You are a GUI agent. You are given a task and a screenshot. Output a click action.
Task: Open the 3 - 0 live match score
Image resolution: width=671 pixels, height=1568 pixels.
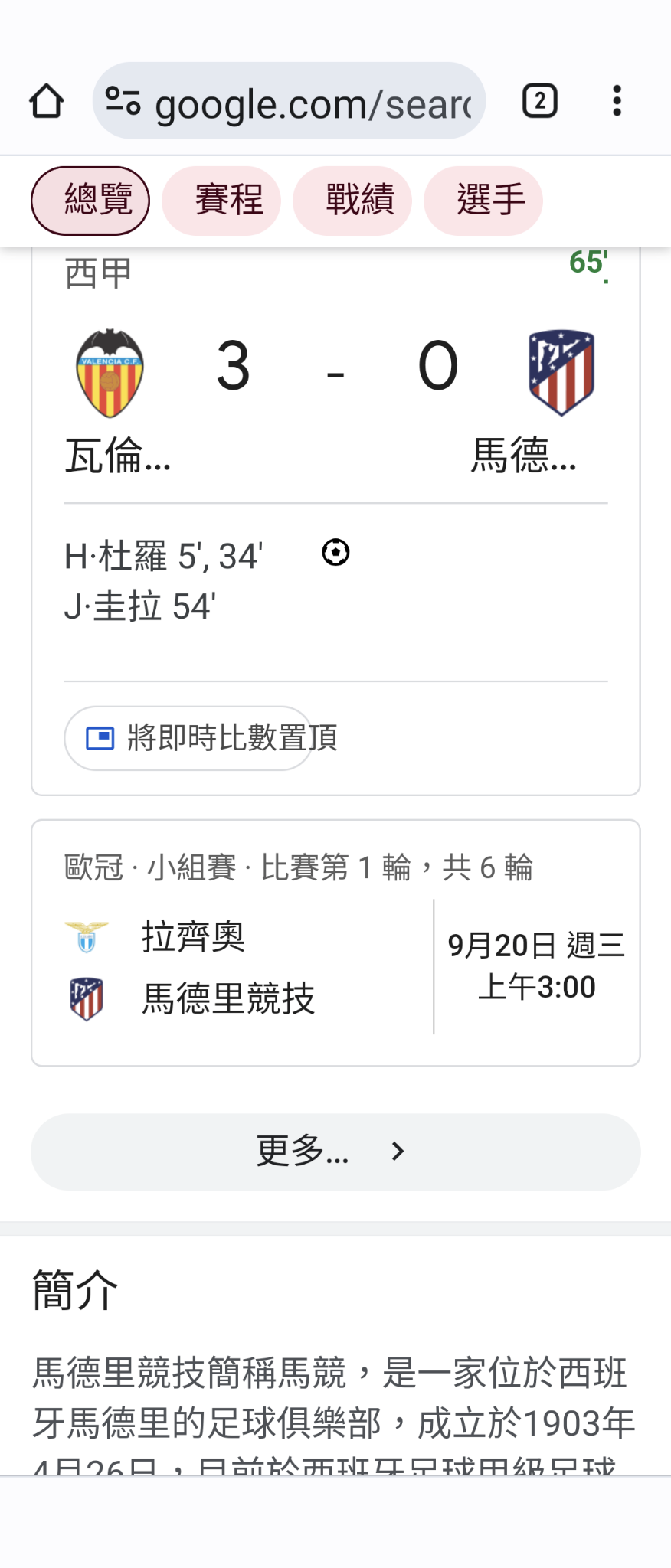coord(335,367)
